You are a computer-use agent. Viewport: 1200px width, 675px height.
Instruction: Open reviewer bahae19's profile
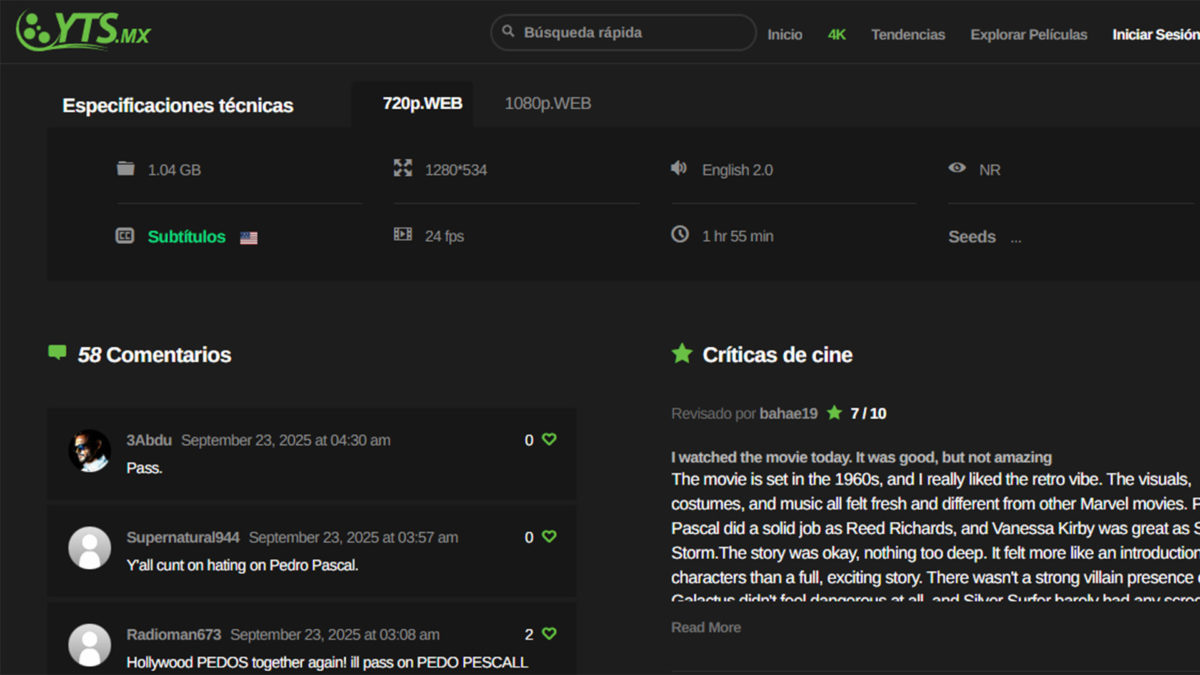coord(789,413)
